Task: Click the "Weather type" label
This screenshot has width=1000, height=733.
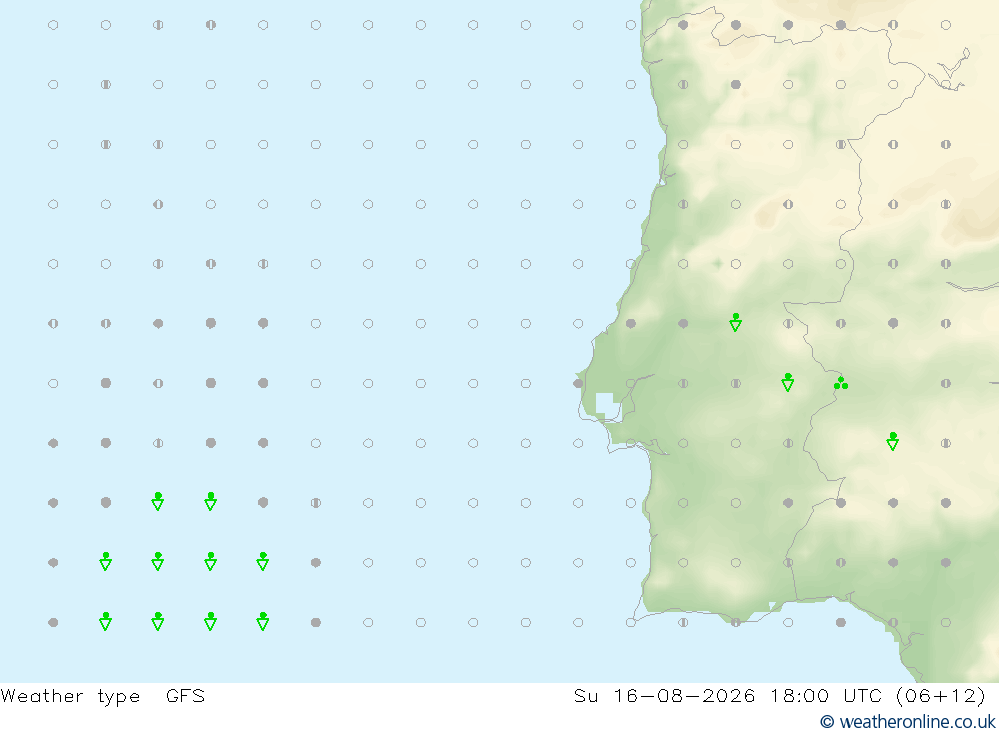Action: (x=70, y=695)
